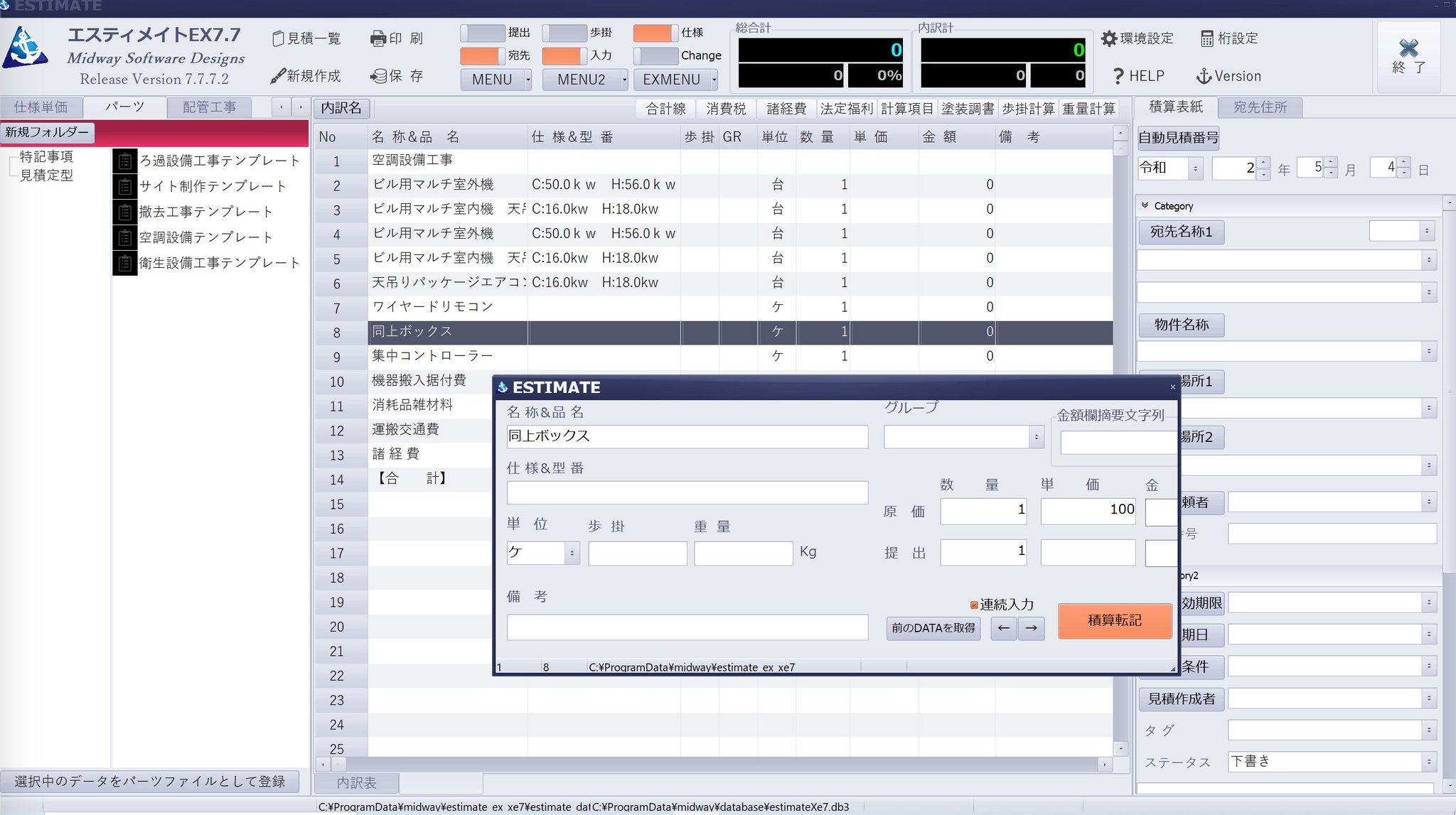Switch to the 宛先住所 tab
The image size is (1456, 815).
[1260, 107]
